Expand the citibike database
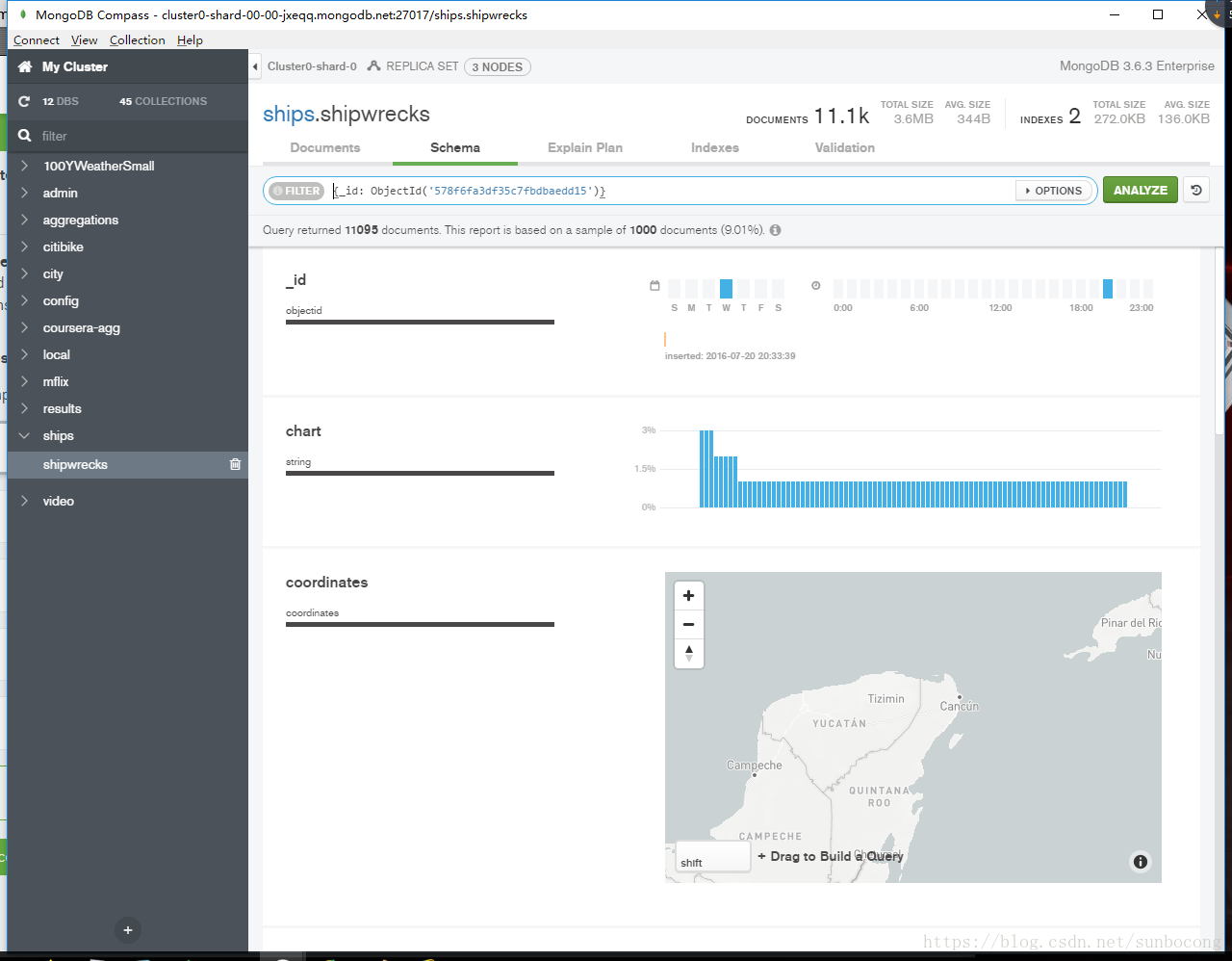The image size is (1232, 961). 24,247
